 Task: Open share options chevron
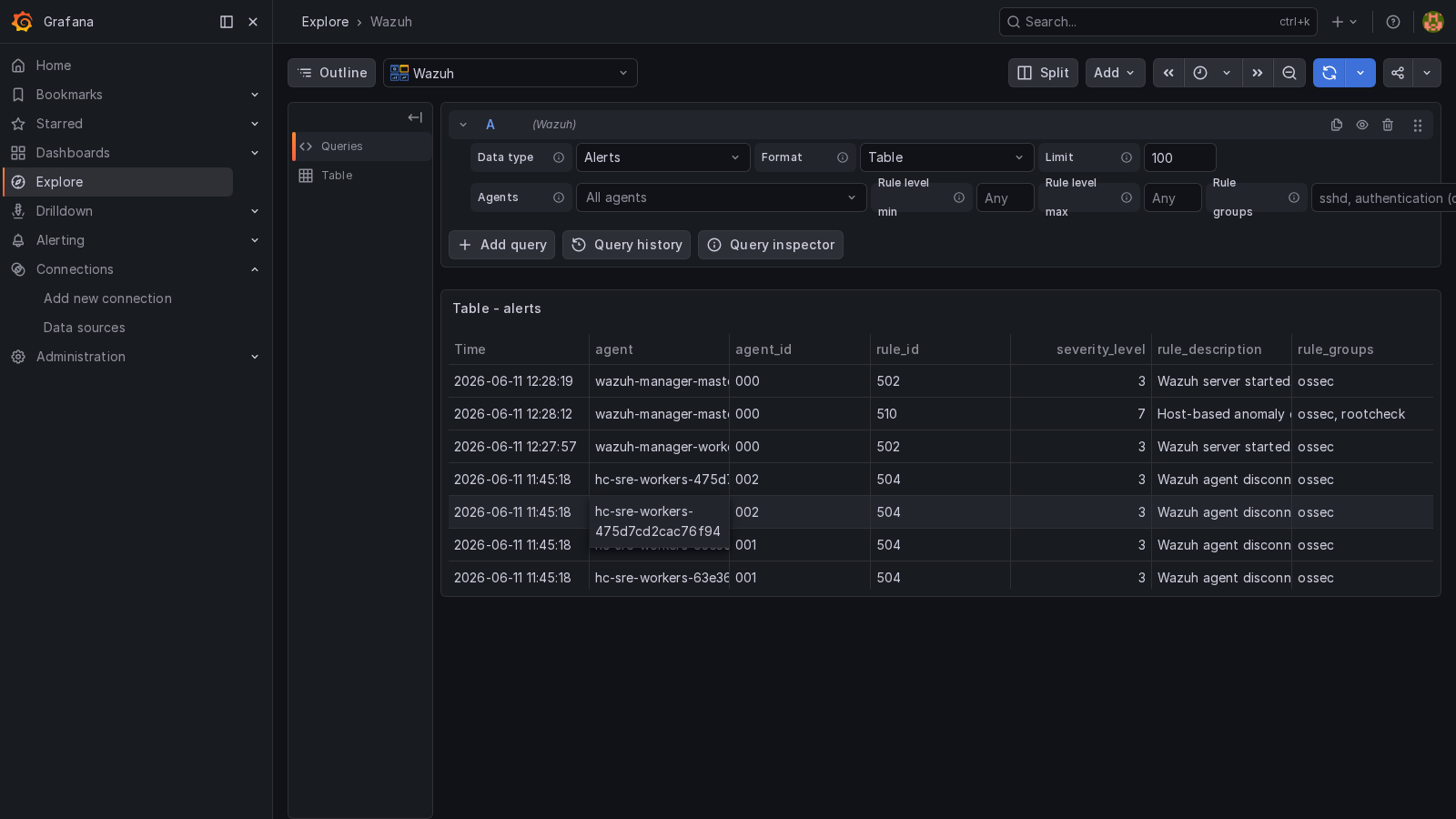[1427, 73]
